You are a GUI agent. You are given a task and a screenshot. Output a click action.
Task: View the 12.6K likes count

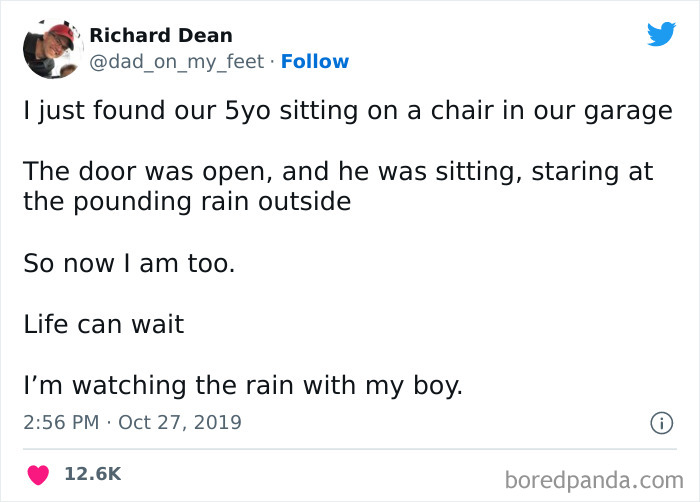coord(92,473)
